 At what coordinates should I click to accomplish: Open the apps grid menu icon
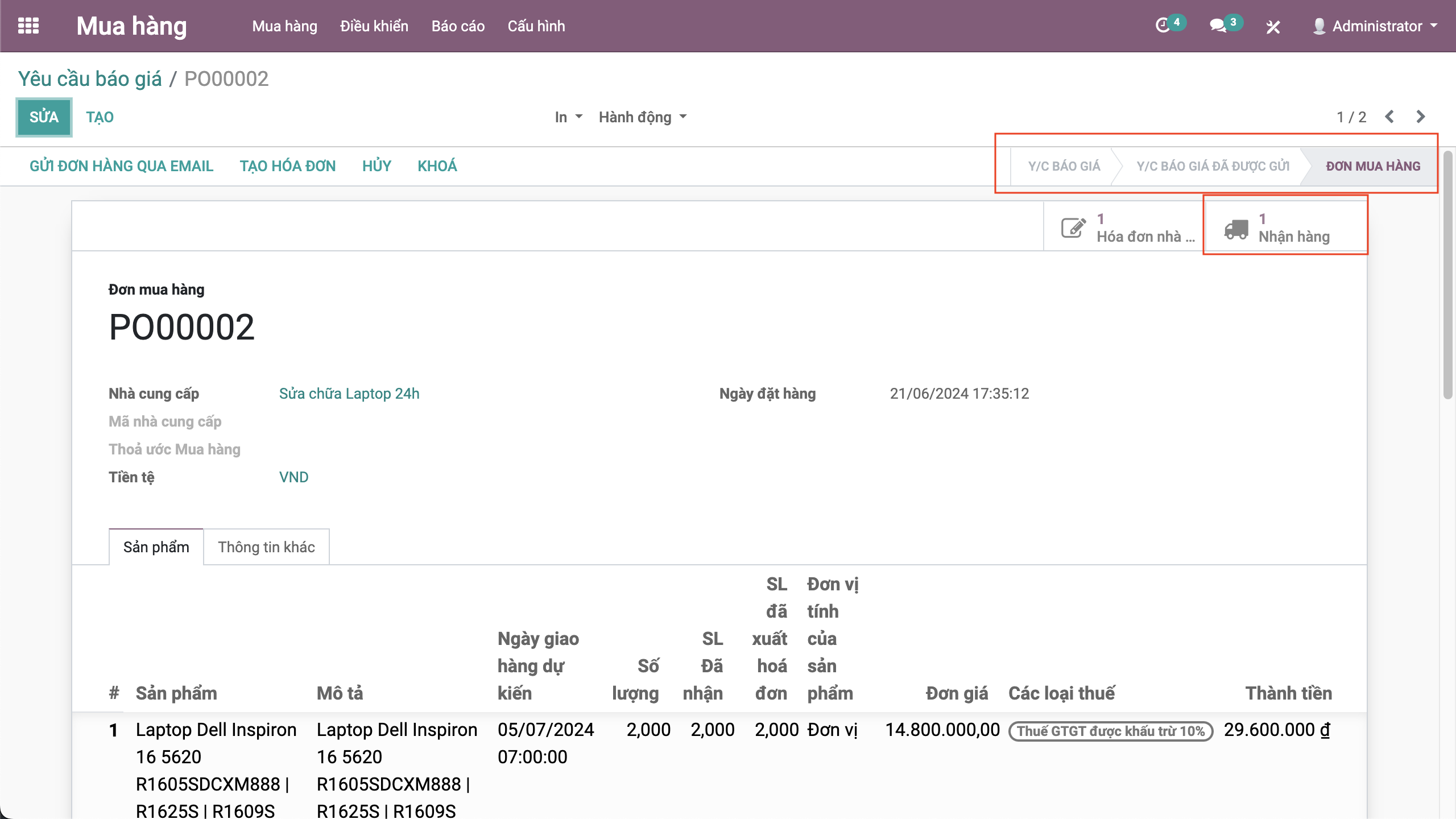(28, 26)
